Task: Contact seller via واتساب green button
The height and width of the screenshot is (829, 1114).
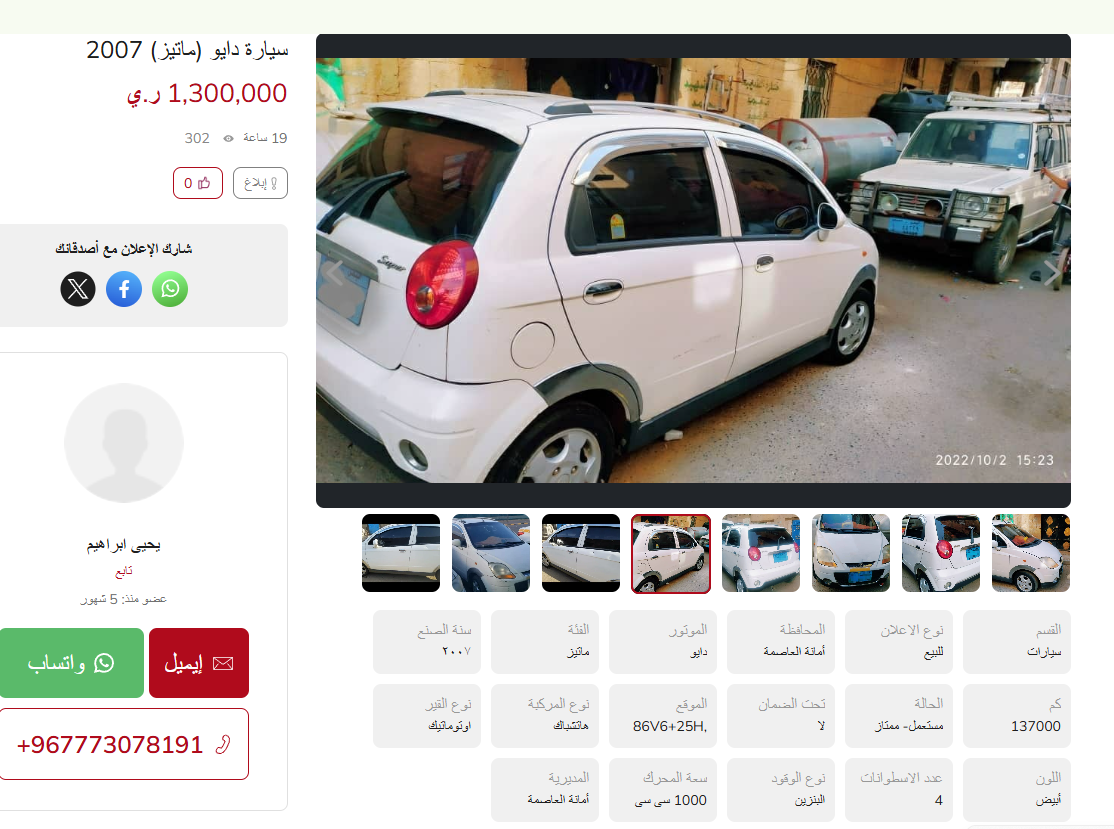Action: click(x=70, y=663)
